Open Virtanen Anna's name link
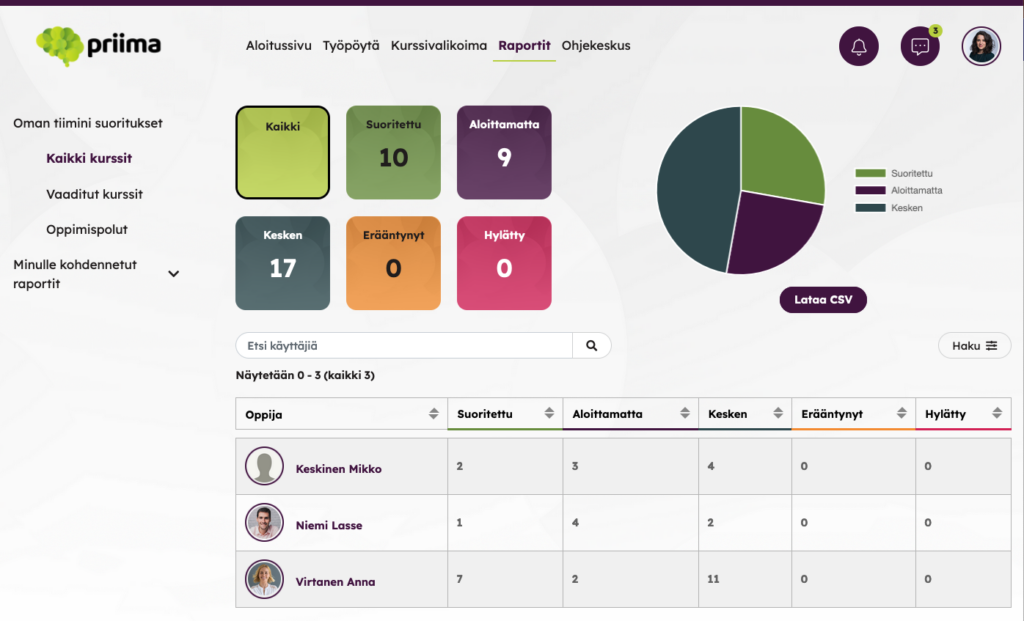Image resolution: width=1024 pixels, height=621 pixels. [335, 582]
